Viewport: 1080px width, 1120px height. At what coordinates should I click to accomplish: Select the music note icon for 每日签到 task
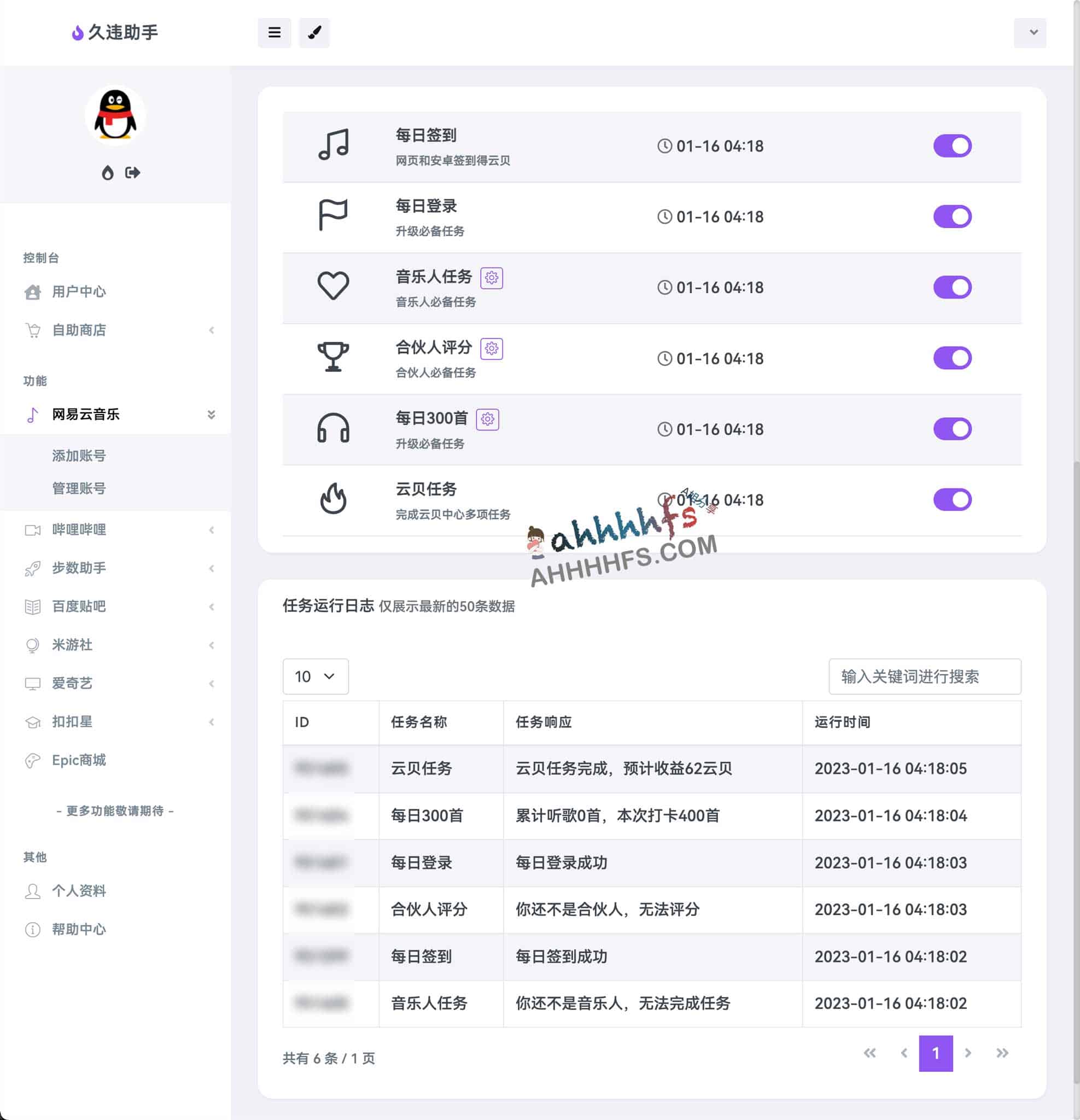[x=334, y=144]
